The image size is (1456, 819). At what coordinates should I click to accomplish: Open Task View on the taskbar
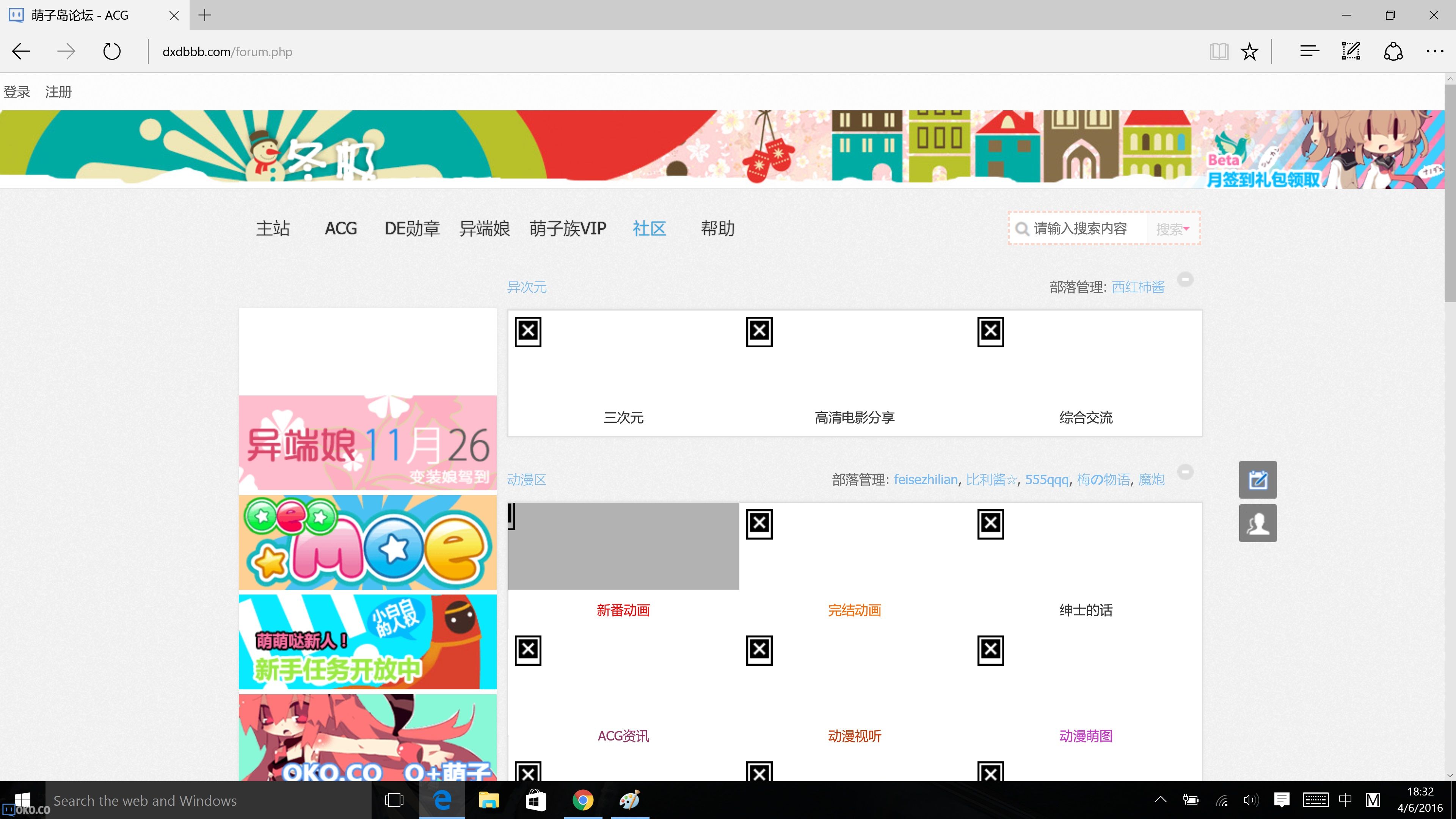[x=394, y=800]
